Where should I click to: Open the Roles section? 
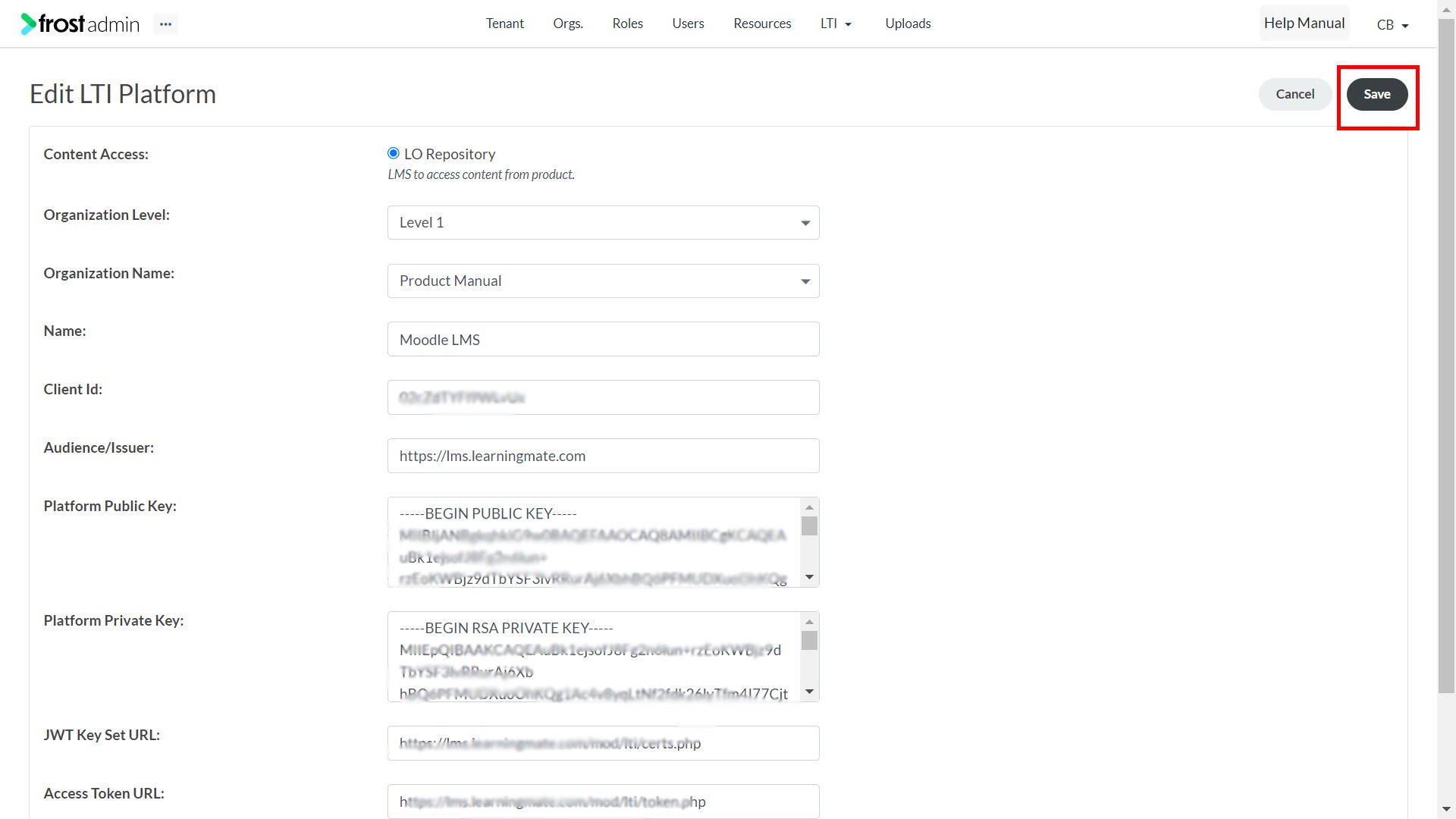628,24
